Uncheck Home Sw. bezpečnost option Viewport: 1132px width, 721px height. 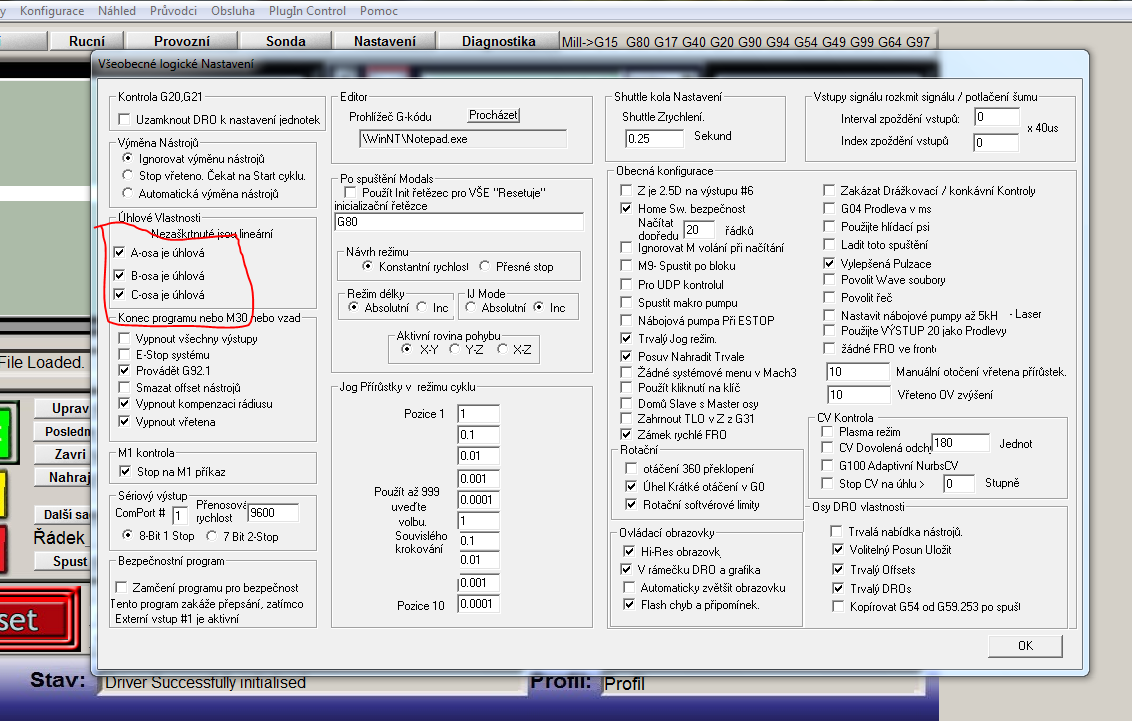(x=626, y=209)
